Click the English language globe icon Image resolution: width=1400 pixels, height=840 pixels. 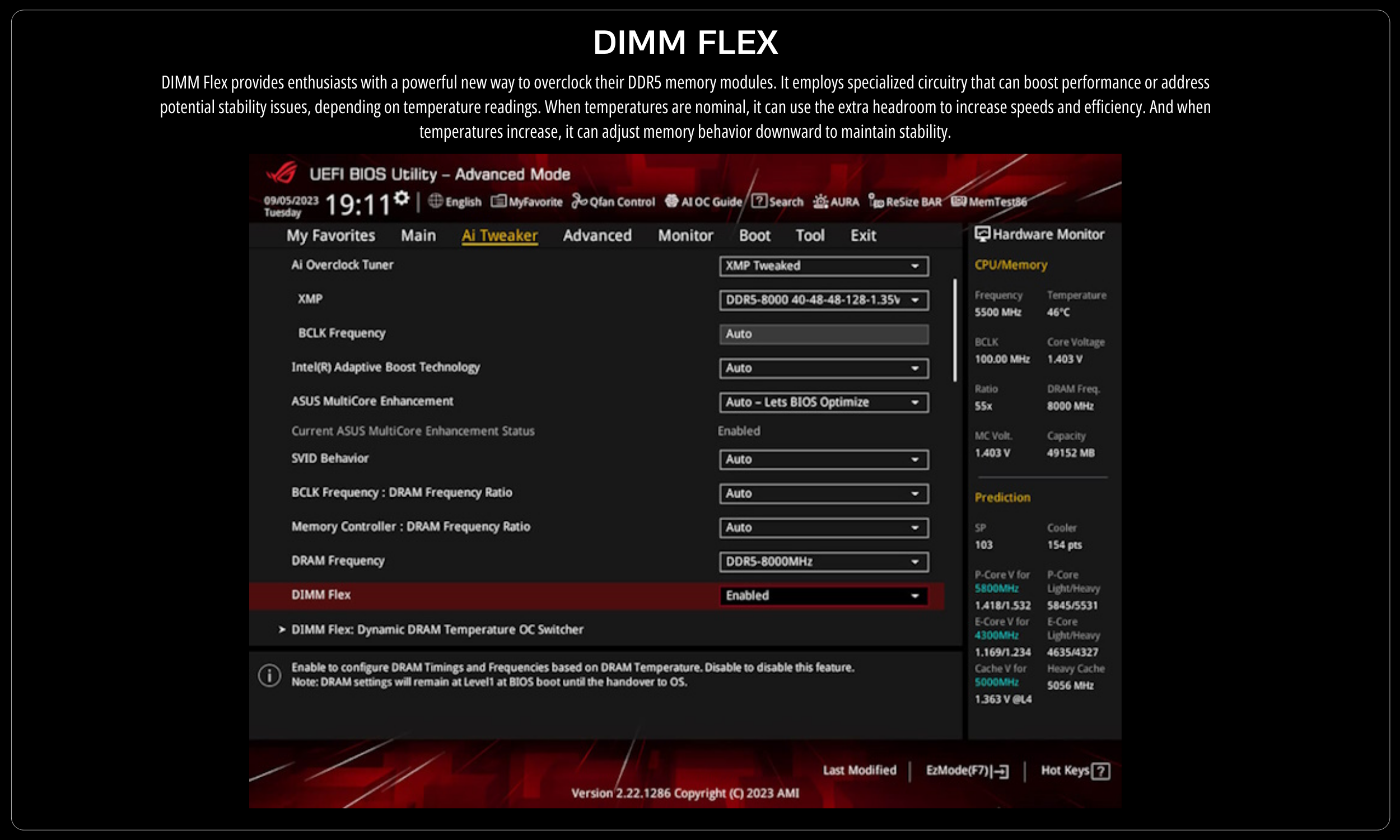435,201
